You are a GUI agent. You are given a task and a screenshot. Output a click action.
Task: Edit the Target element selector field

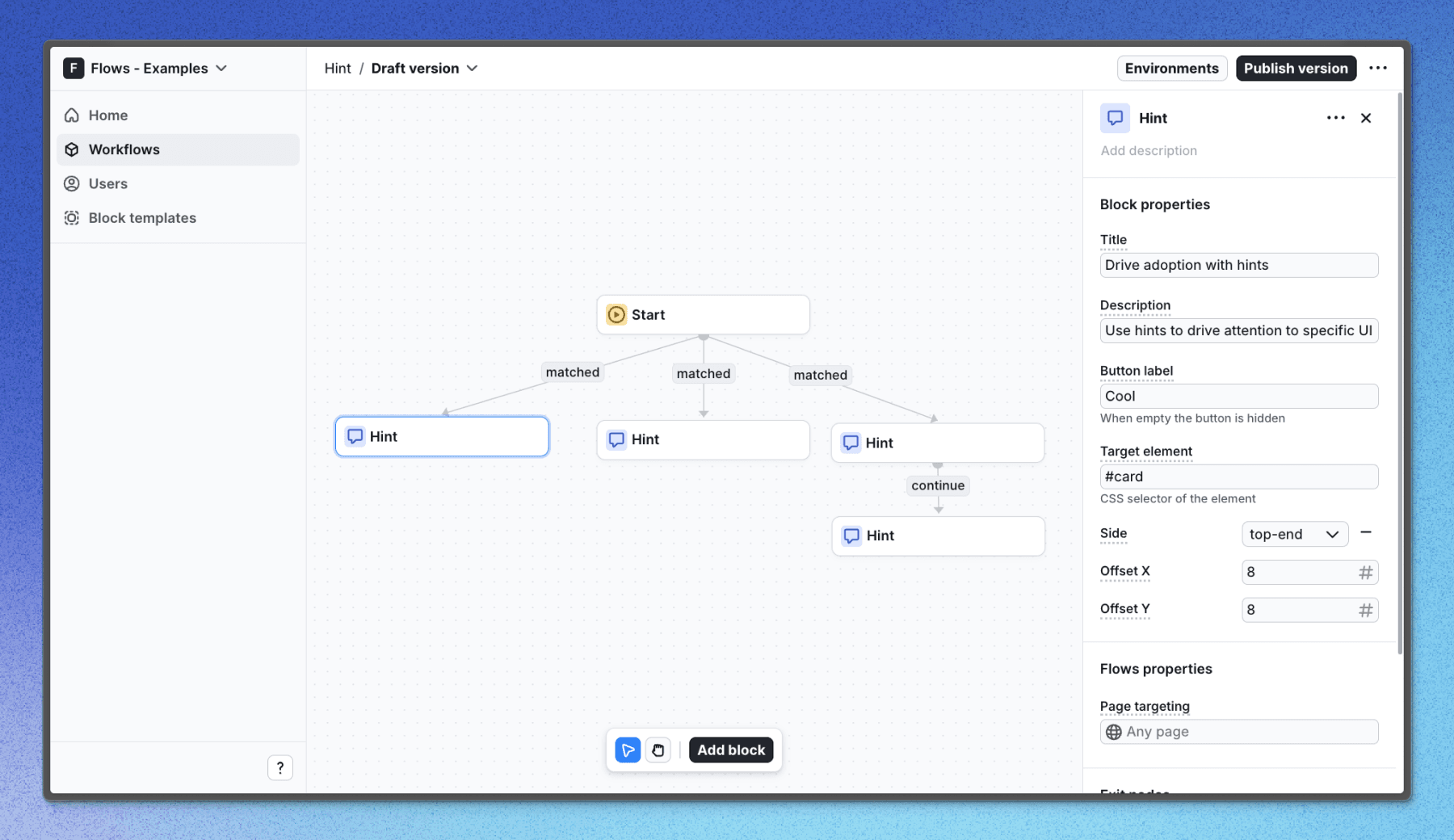click(1238, 477)
